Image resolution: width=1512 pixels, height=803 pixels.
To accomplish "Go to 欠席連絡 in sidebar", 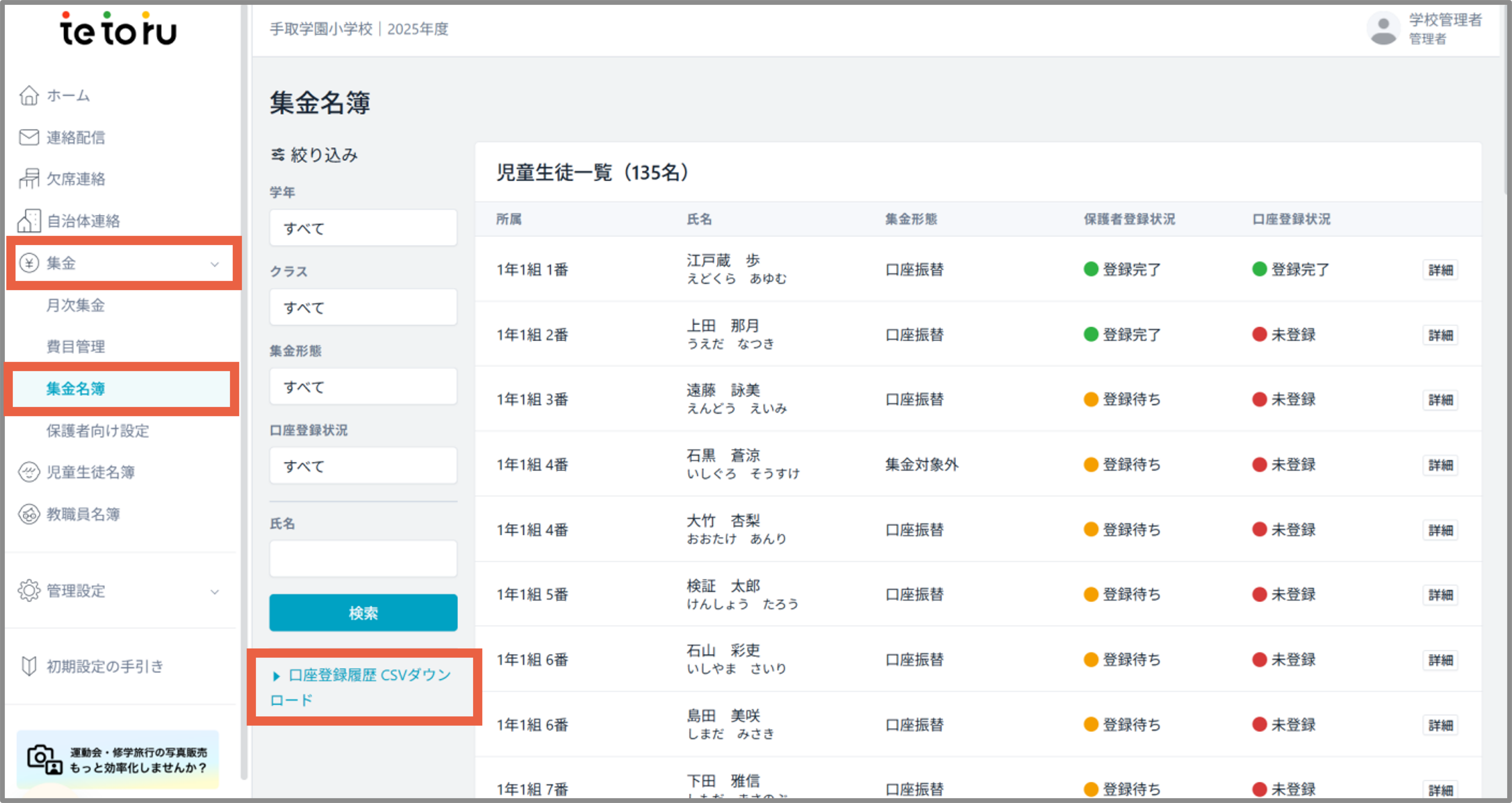I will (x=75, y=178).
